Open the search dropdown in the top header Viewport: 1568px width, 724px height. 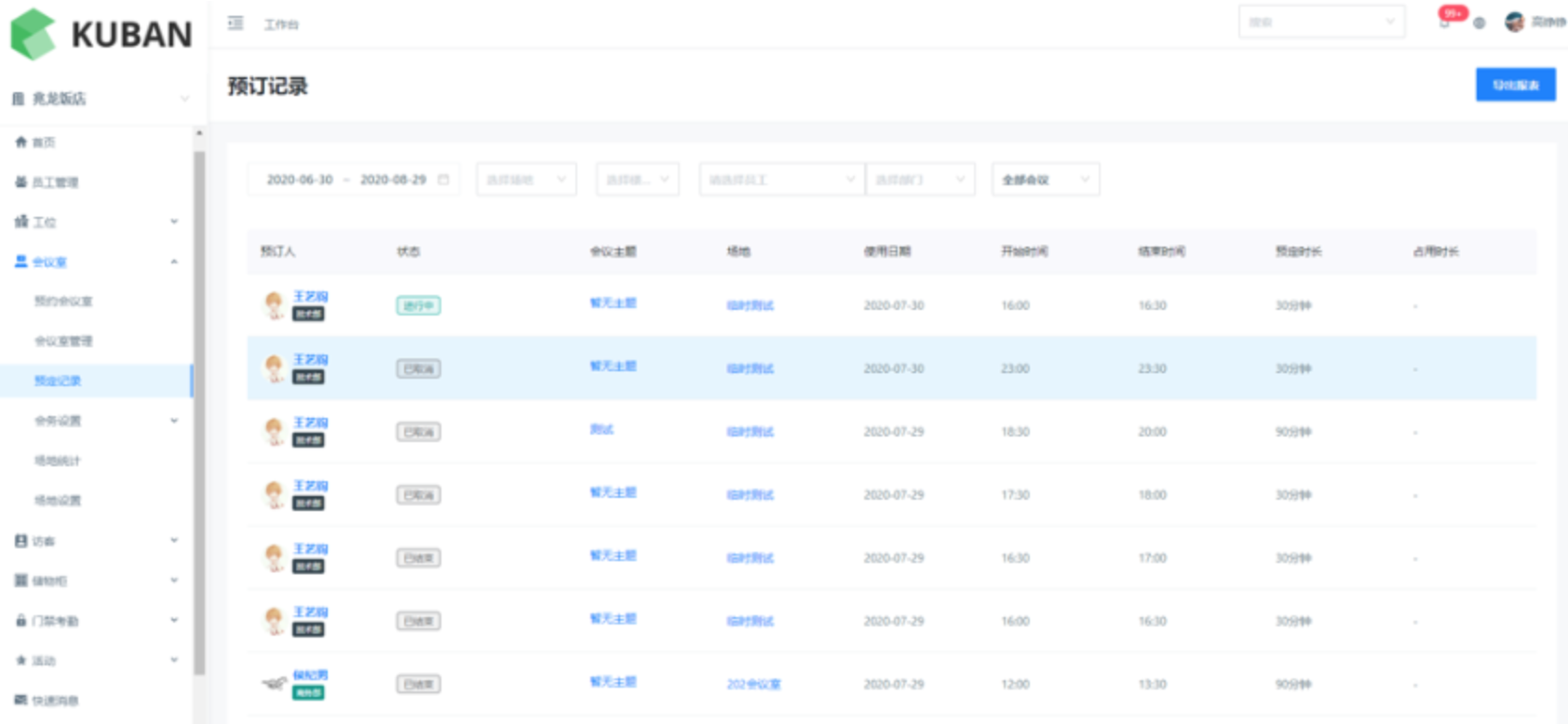[x=1321, y=22]
